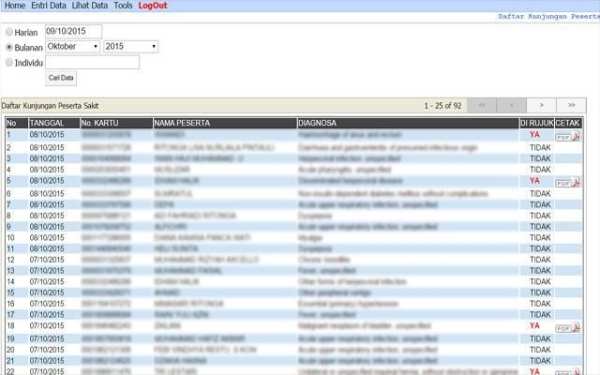Screen dimensions: 600x375
Task: Click TIDAK in row 2
Action: tap(540, 148)
